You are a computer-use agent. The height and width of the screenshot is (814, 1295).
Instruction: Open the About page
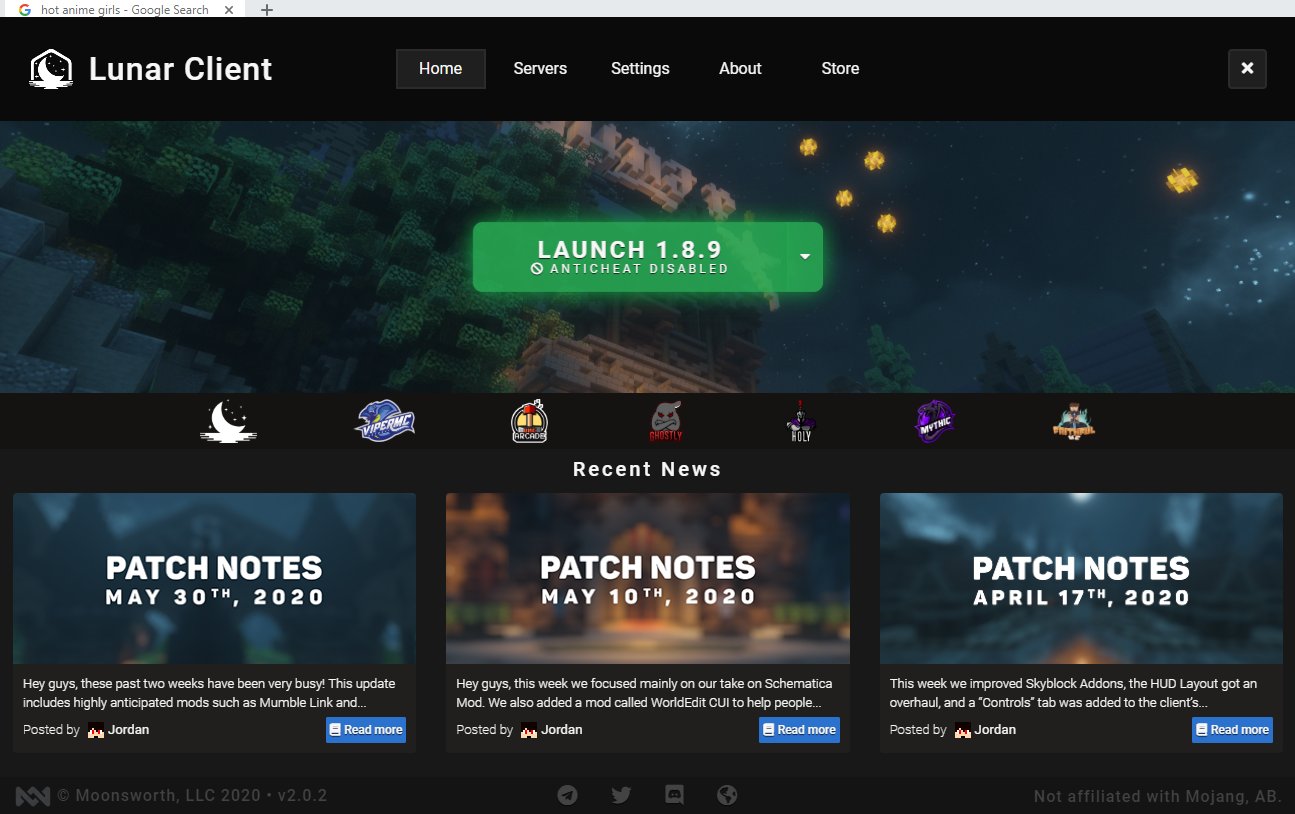tap(740, 68)
